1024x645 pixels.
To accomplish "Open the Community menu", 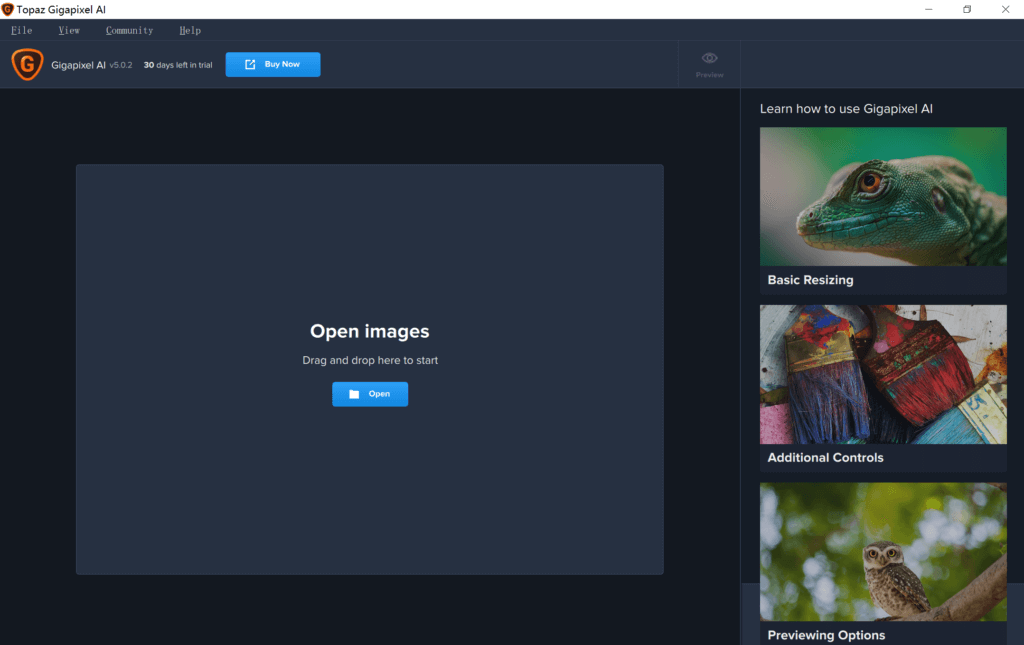I will coord(128,30).
